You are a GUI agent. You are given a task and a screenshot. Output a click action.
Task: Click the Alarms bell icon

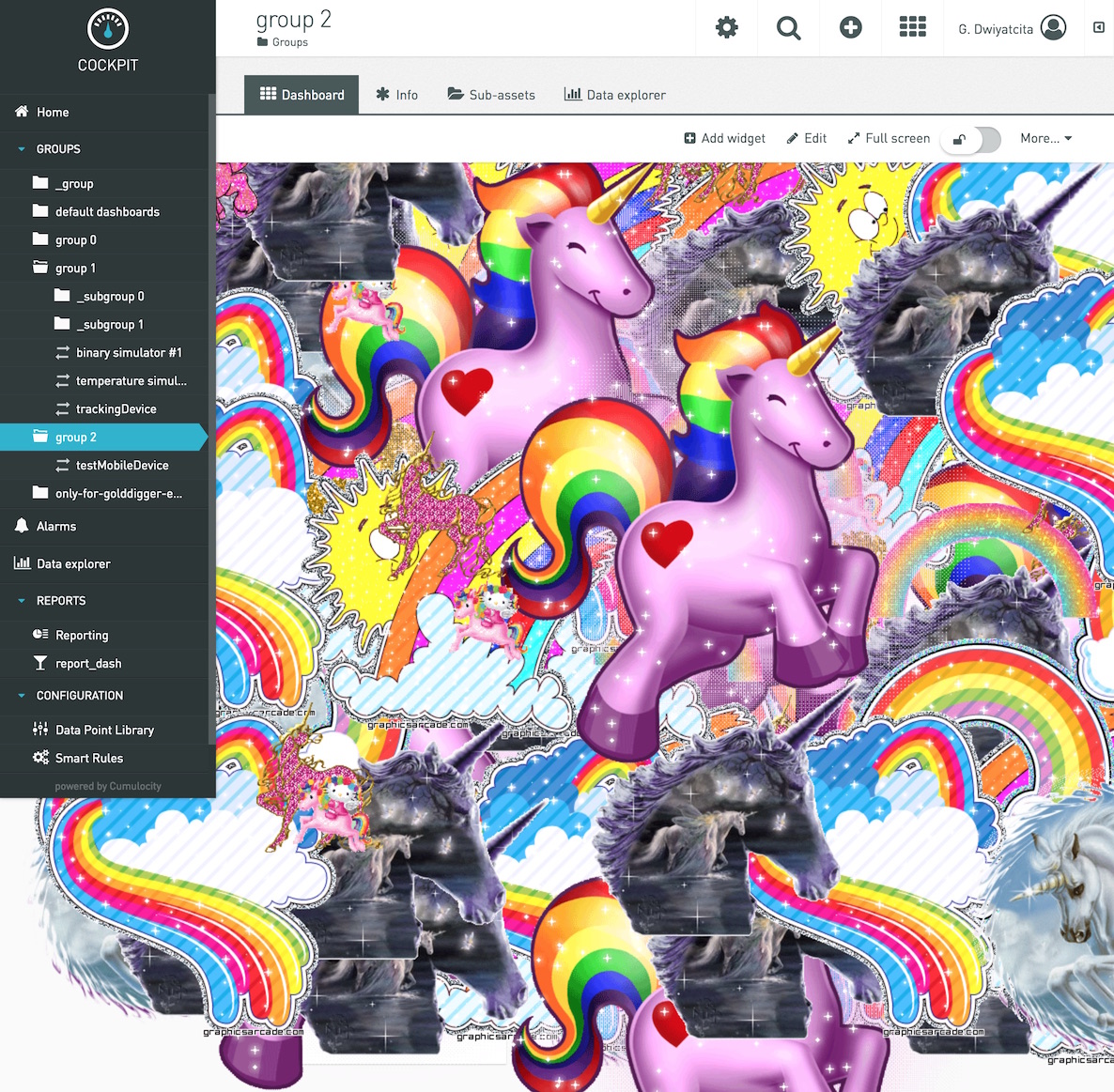22,526
